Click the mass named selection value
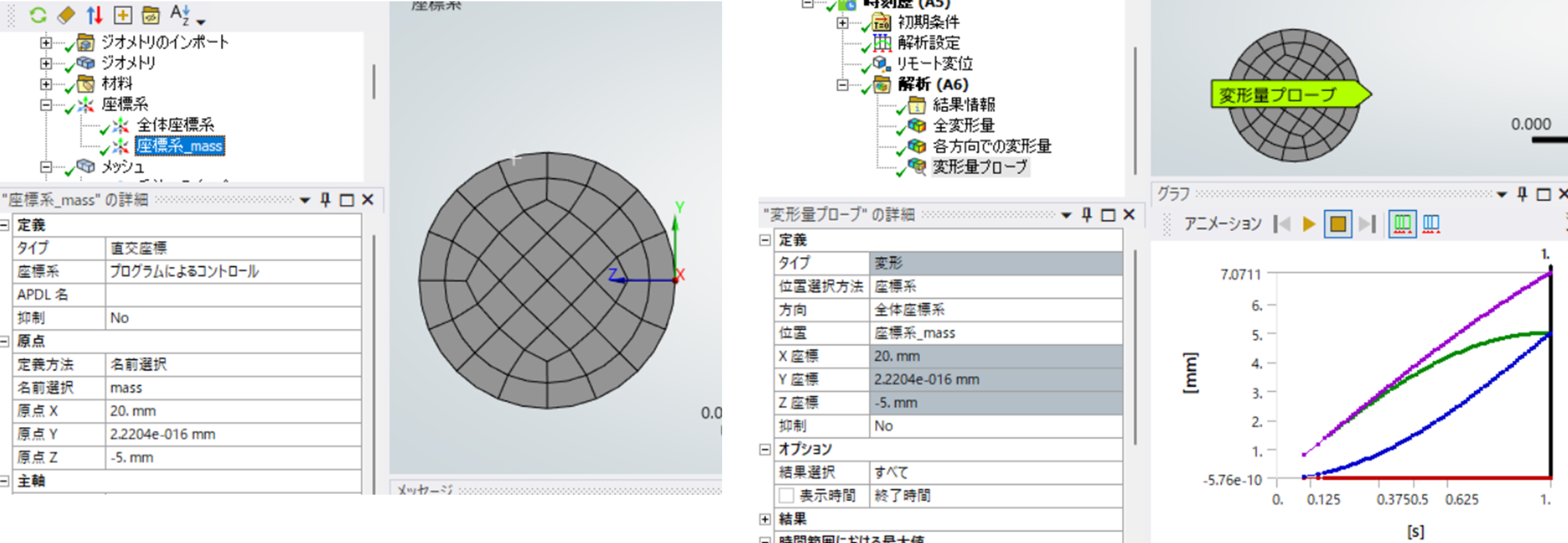 (233, 387)
